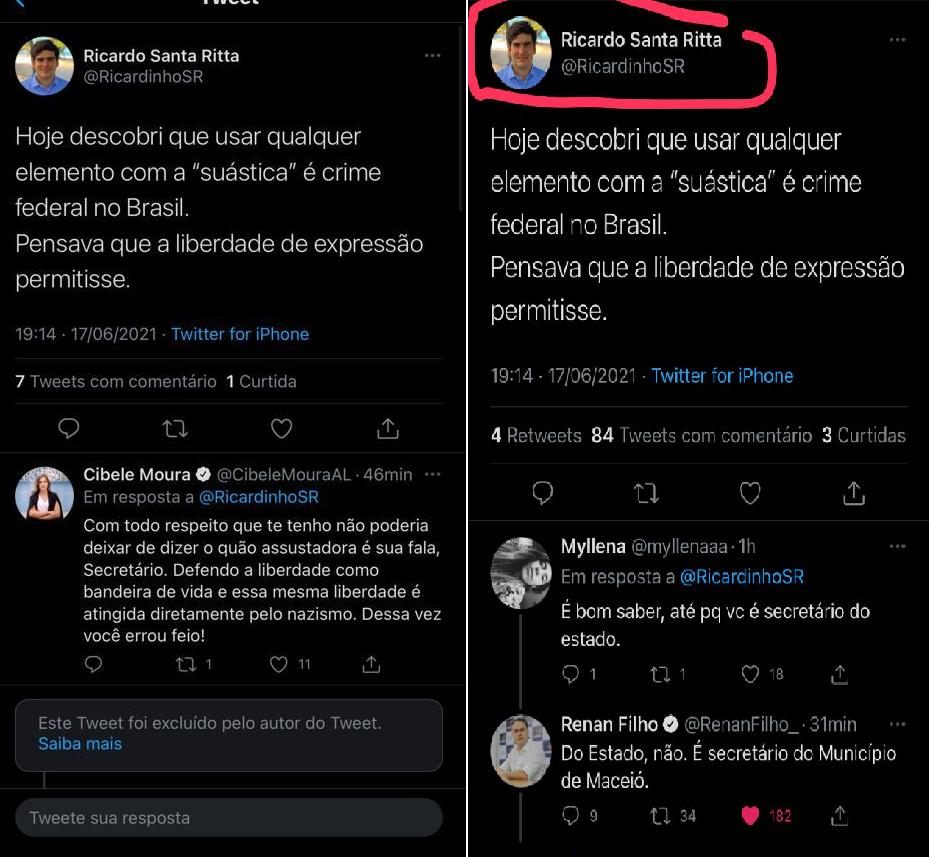Viewport: 929px width, 857px height.
Task: Share main tweet in right screenshot
Action: (853, 493)
